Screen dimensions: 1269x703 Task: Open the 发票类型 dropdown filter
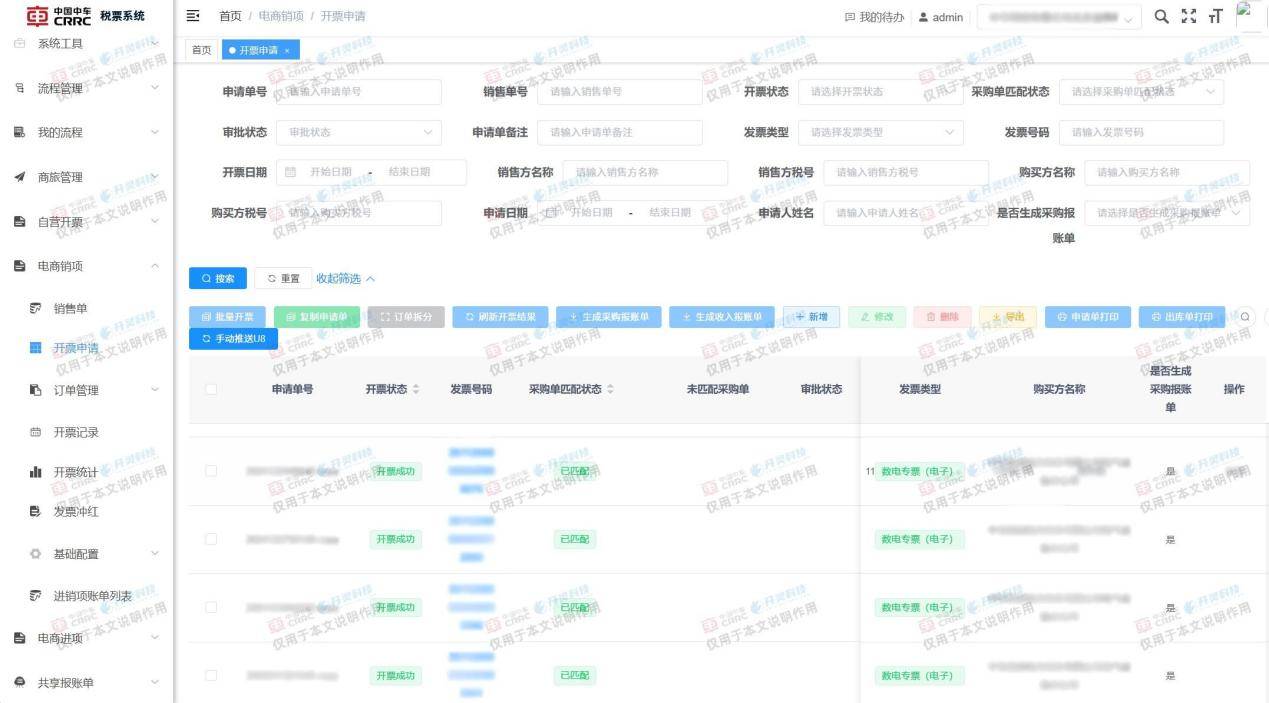tap(880, 132)
